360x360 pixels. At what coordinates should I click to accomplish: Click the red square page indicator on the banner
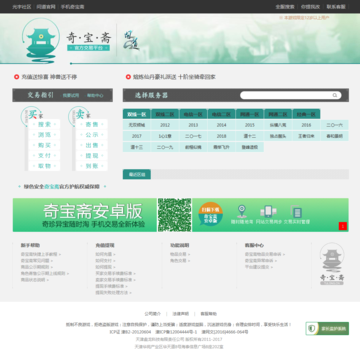343,226
